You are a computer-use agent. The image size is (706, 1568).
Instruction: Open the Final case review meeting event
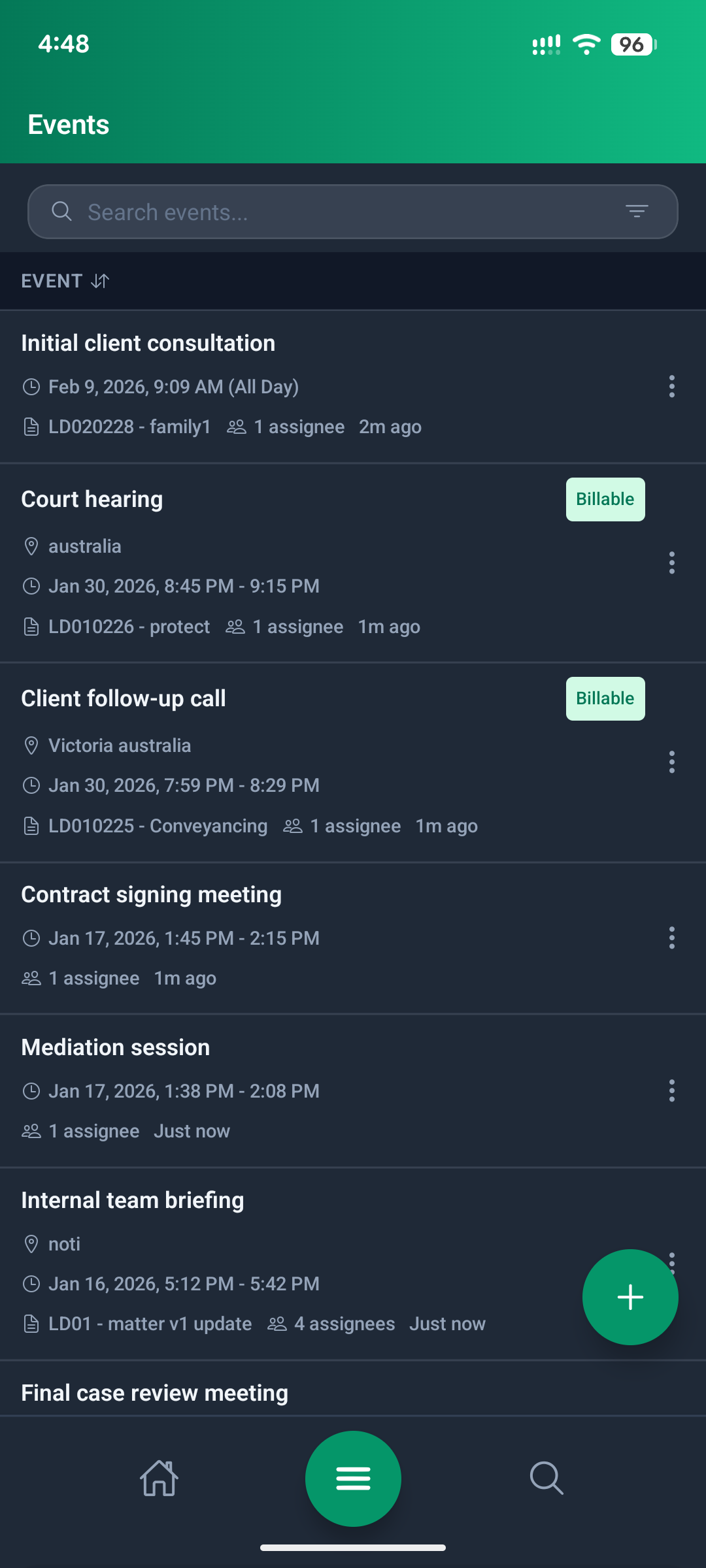point(154,1393)
